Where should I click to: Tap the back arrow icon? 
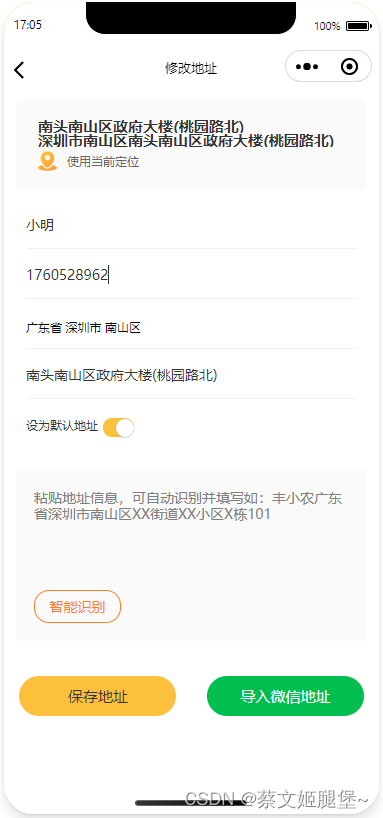click(x=19, y=69)
